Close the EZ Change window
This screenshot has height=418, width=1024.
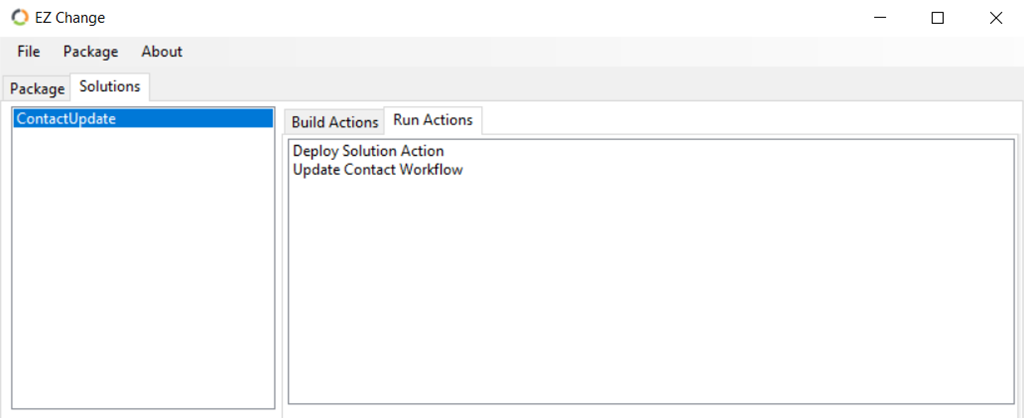995,18
